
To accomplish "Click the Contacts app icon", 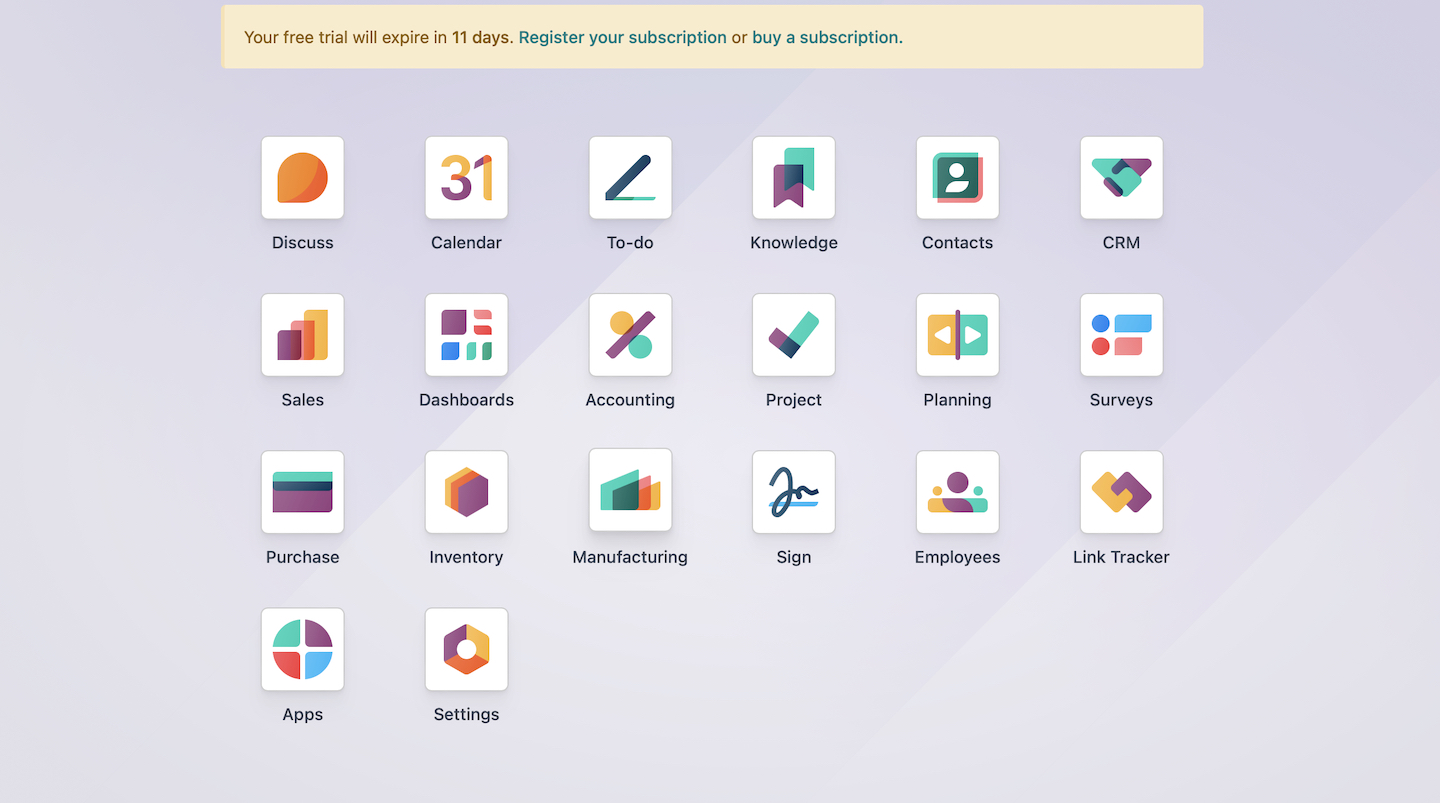I will pos(957,178).
